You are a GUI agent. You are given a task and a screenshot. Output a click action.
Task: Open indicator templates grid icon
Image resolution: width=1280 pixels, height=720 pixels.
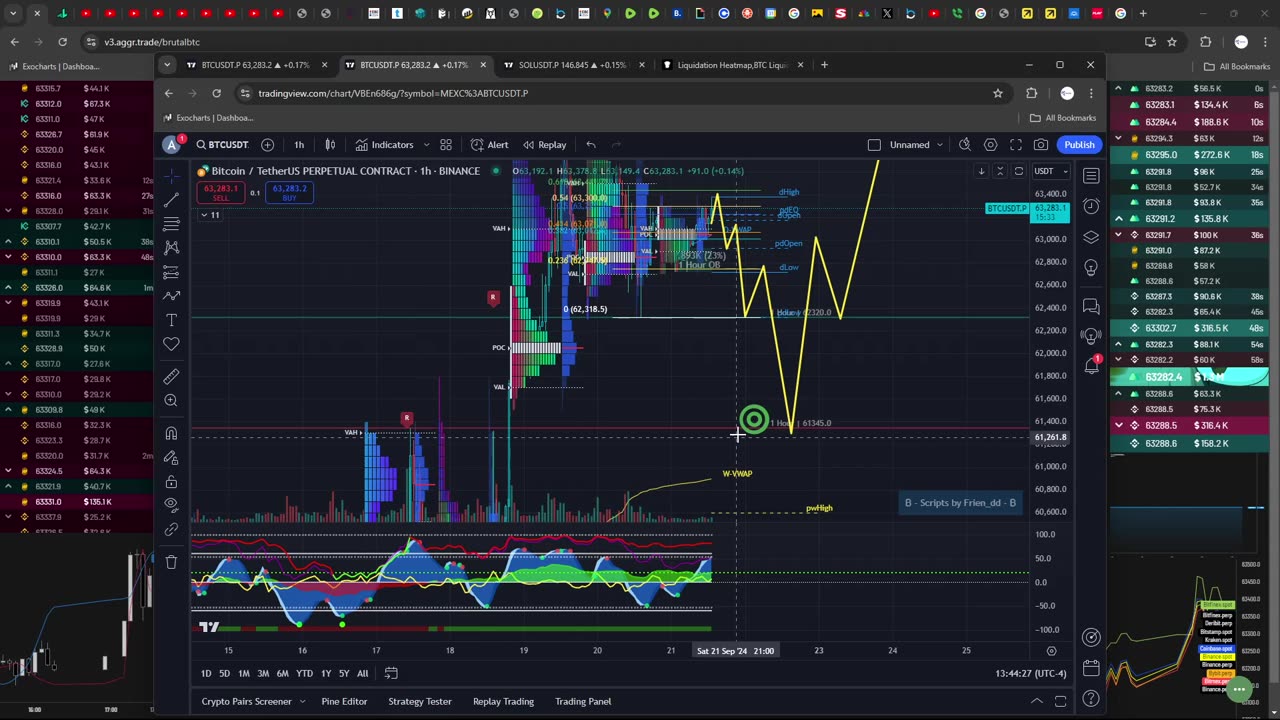(x=446, y=145)
